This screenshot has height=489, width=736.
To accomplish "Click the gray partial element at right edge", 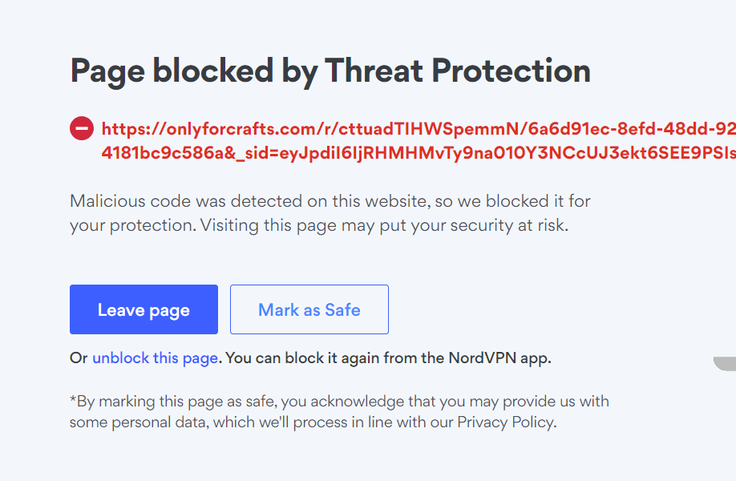I will pyautogui.click(x=725, y=363).
